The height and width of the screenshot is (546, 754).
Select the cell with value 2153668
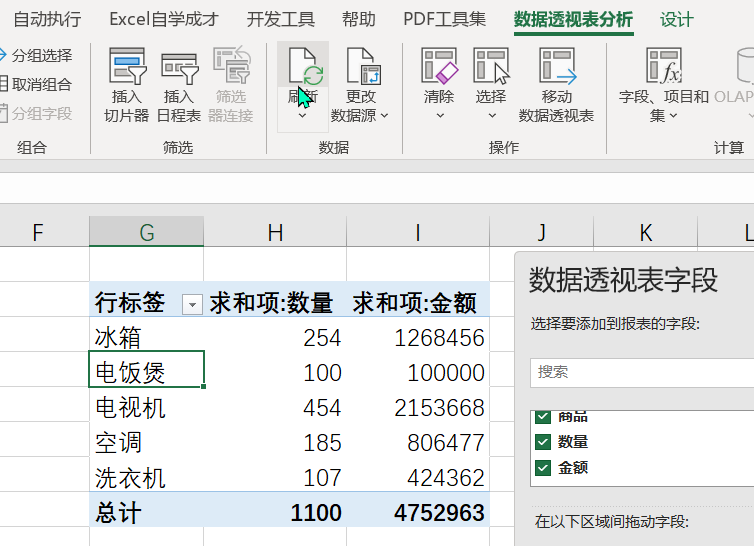[418, 405]
